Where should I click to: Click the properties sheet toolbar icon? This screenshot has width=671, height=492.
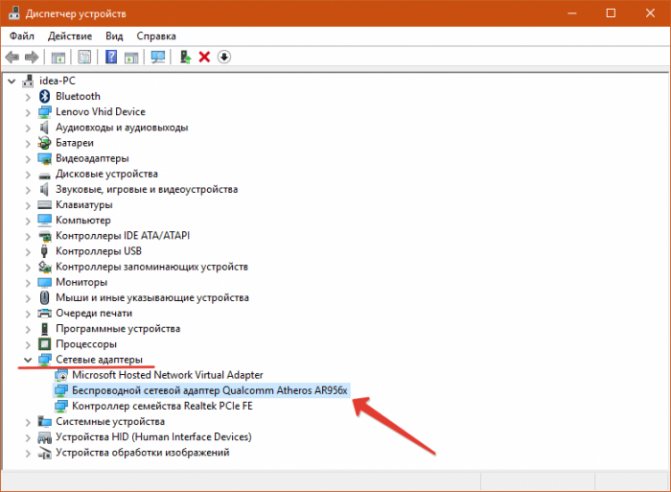coord(84,57)
